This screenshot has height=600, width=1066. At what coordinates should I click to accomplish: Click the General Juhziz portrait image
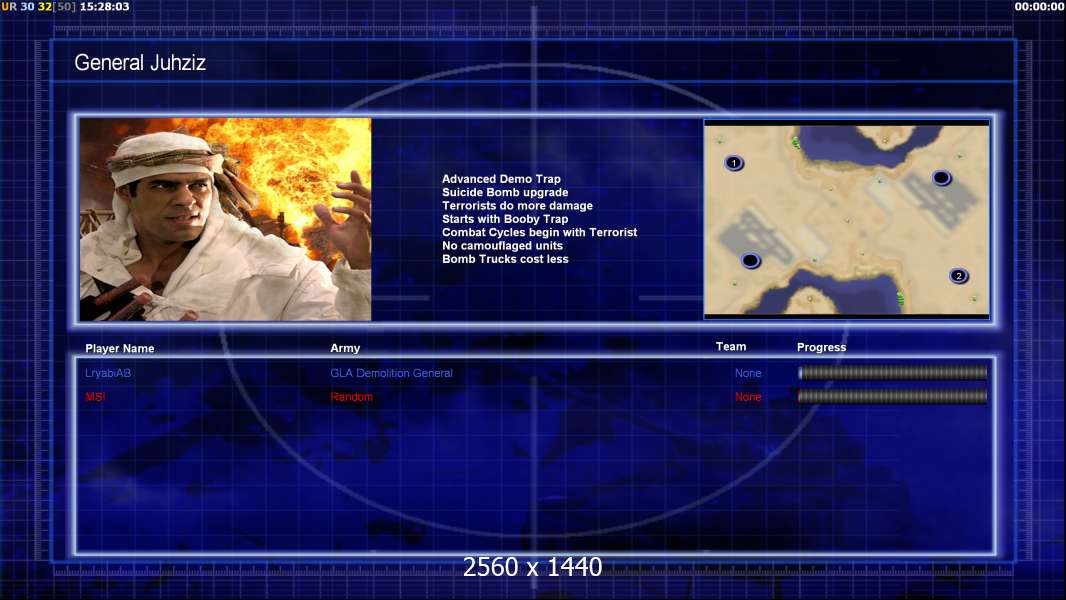click(225, 219)
